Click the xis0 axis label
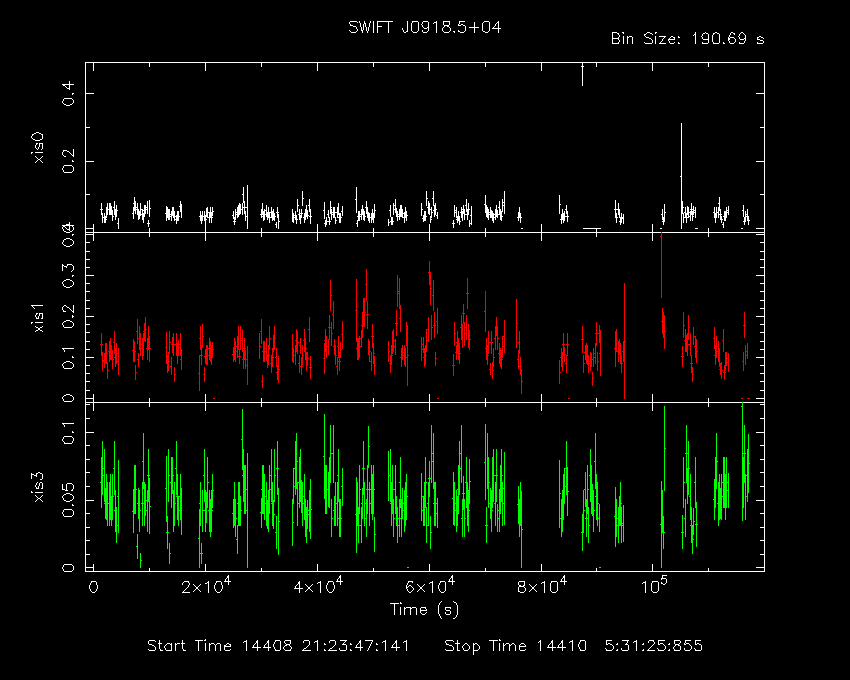Image resolution: width=850 pixels, height=680 pixels. (39, 147)
